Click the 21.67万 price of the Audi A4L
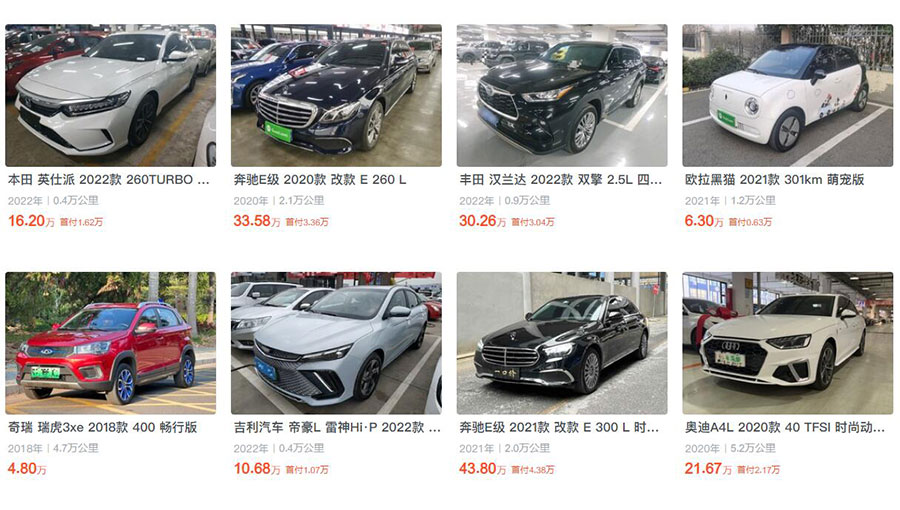The width and height of the screenshot is (900, 510). (x=708, y=469)
